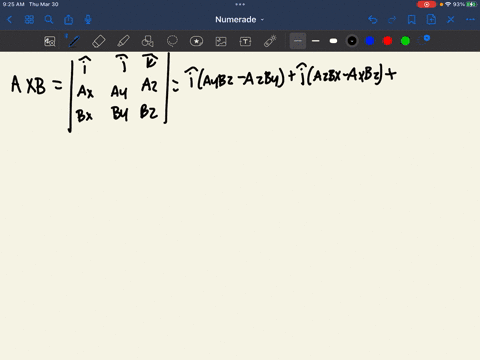480x360 pixels.
Task: Pick the green pen color
Action: pyautogui.click(x=405, y=41)
